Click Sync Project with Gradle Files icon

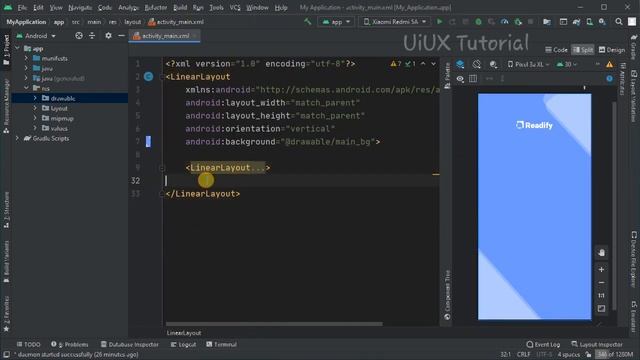tap(576, 22)
